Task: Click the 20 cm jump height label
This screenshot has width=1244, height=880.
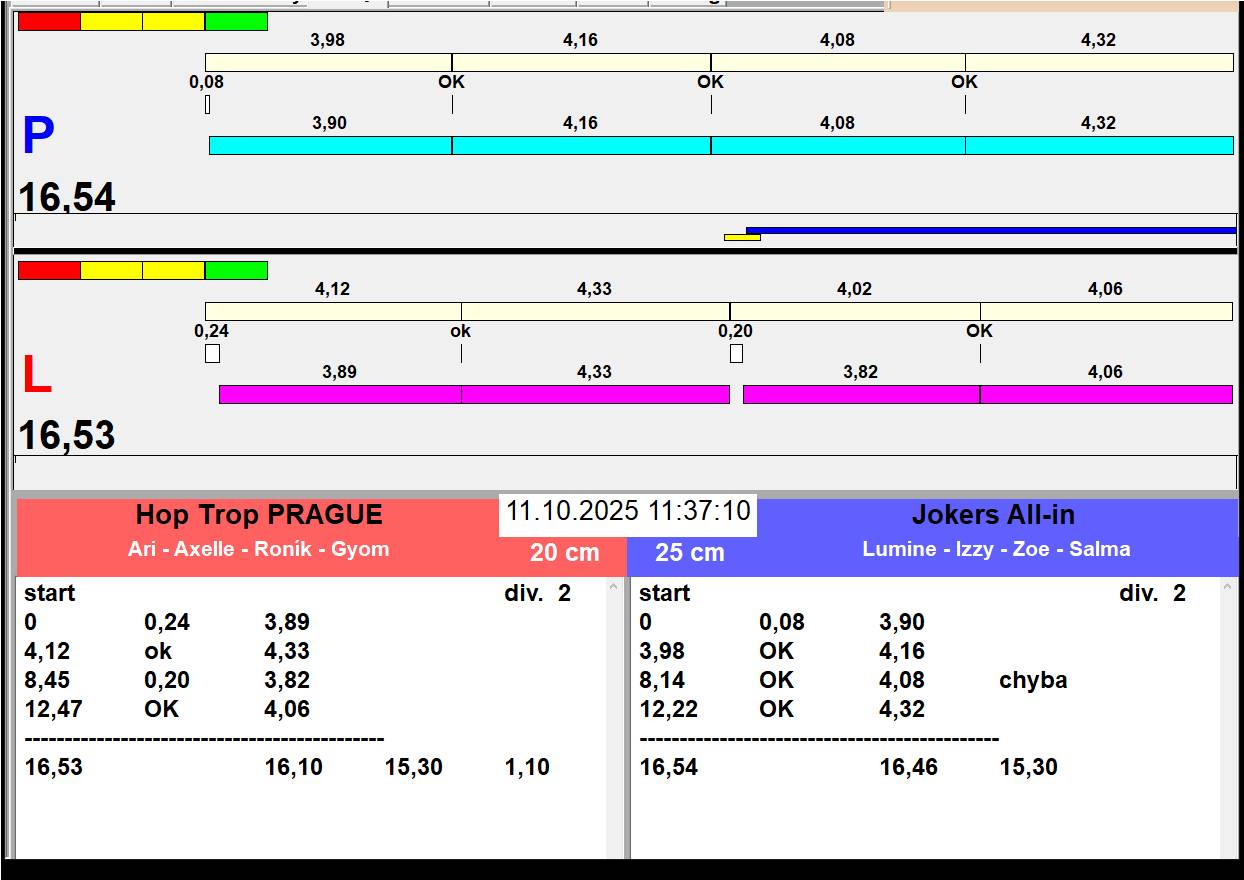Action: pyautogui.click(x=564, y=553)
